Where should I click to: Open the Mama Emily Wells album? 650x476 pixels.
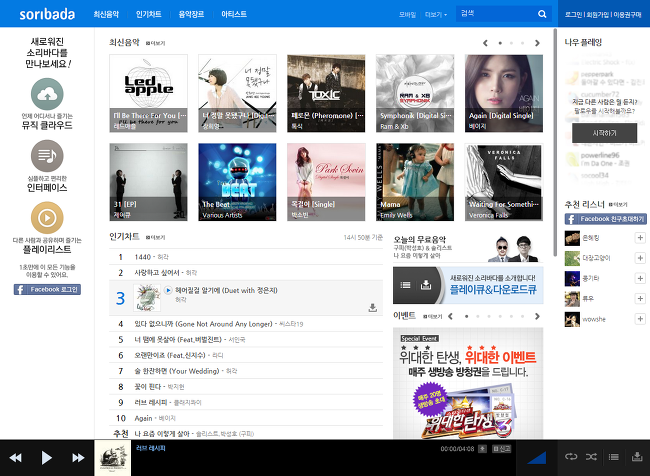pyautogui.click(x=415, y=182)
